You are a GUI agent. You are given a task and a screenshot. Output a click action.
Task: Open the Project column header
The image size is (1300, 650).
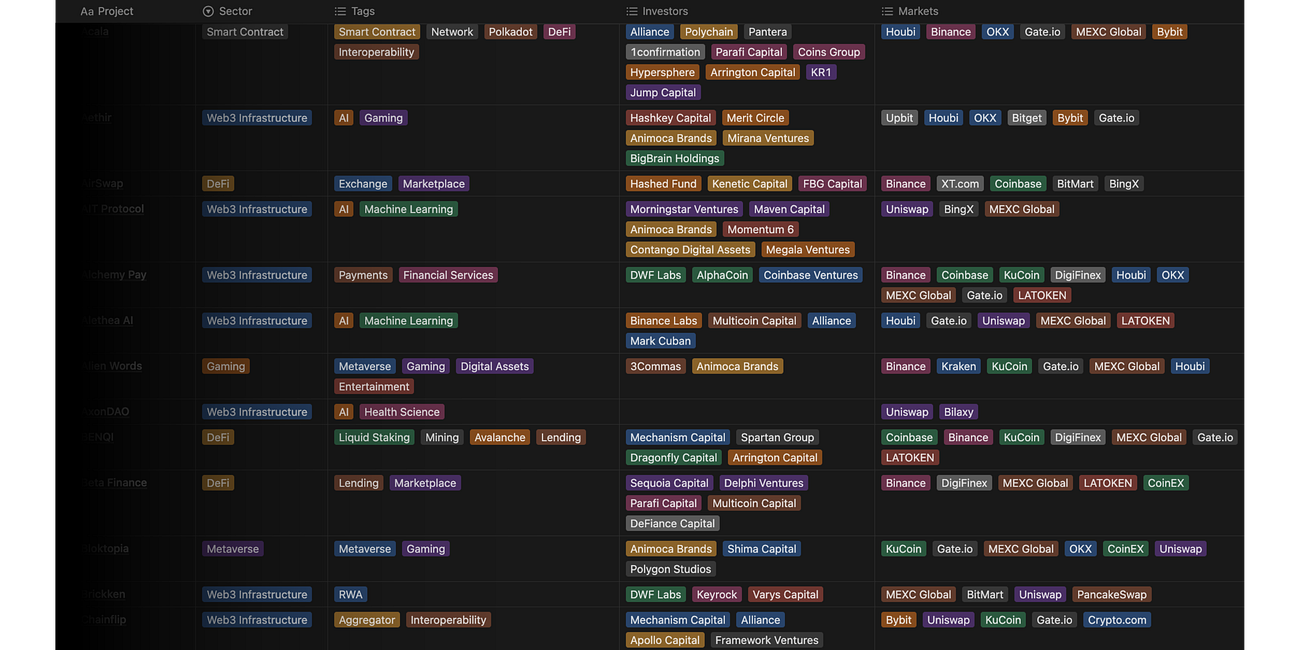pos(107,11)
